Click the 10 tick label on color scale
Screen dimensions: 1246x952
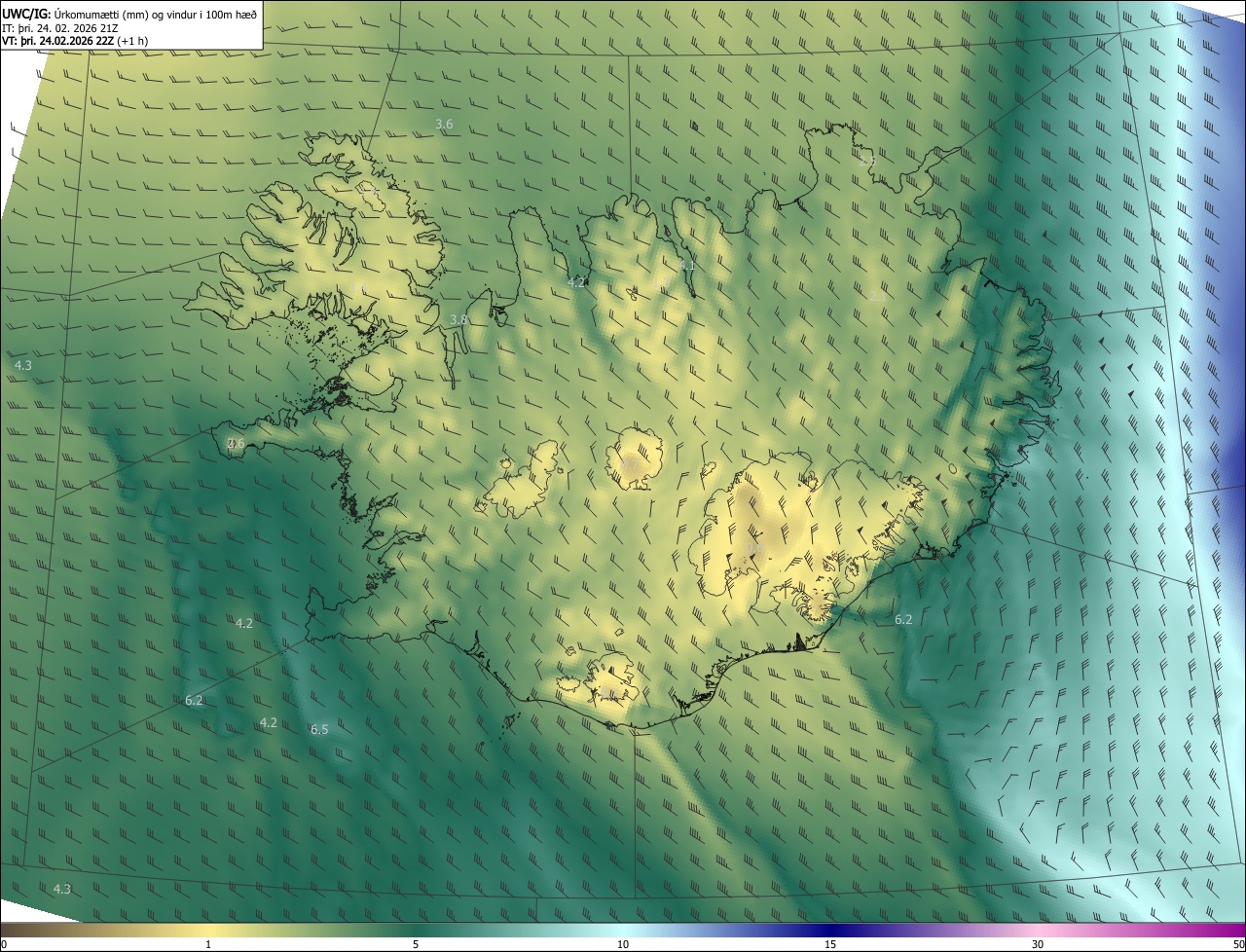tap(623, 944)
